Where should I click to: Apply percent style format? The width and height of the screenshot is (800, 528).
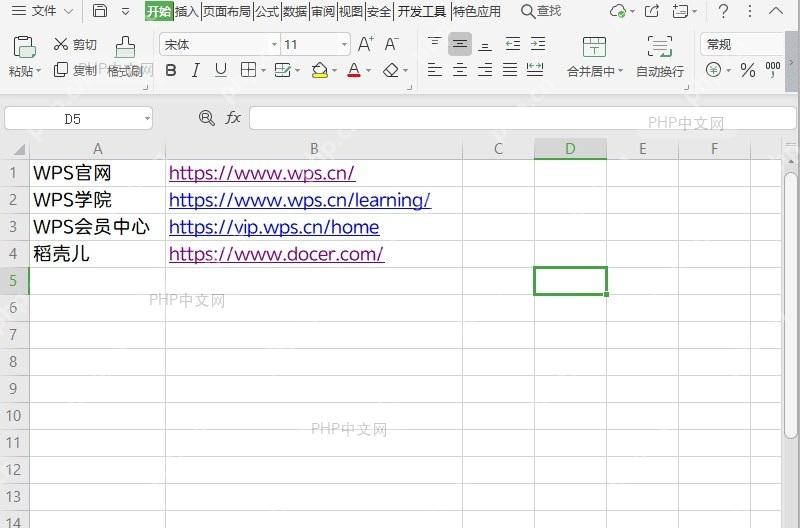[x=747, y=70]
